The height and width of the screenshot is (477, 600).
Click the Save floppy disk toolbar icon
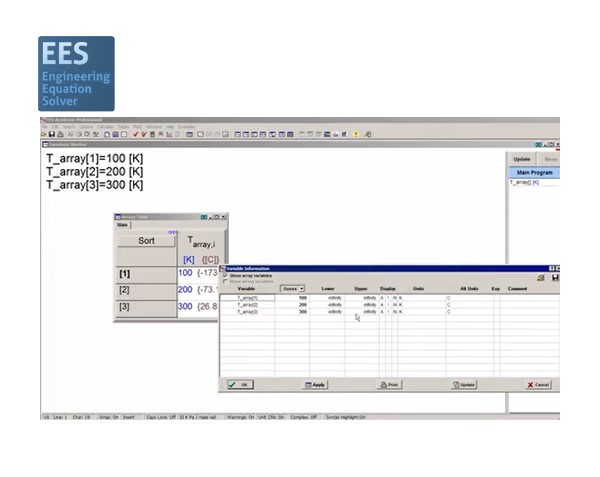[x=52, y=134]
